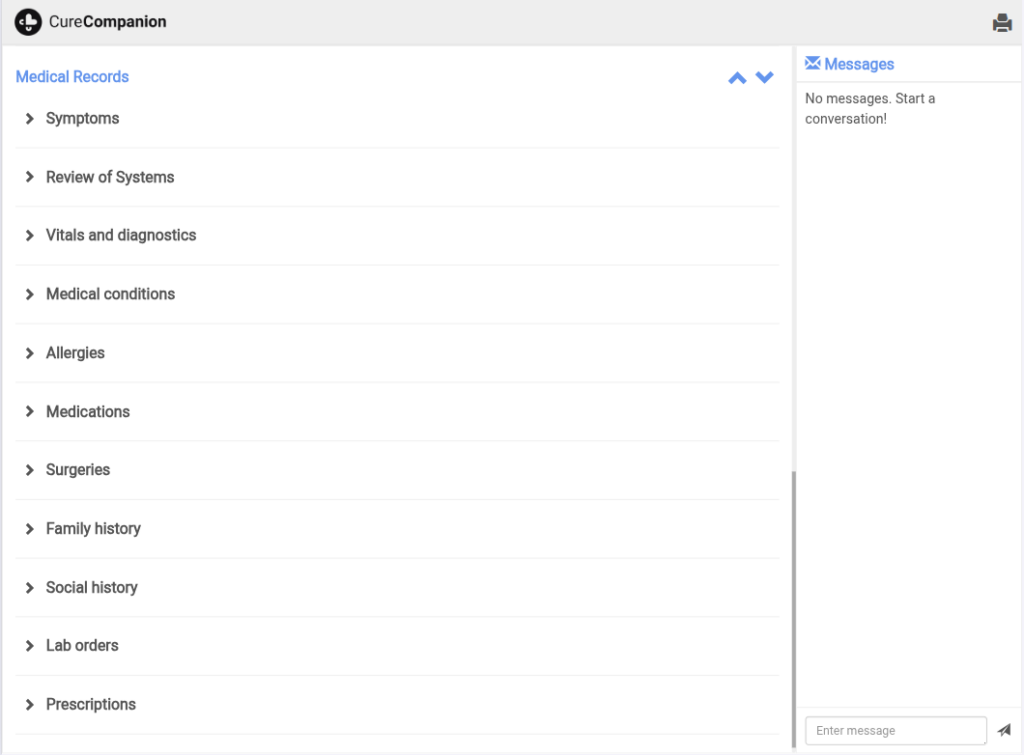Expand the Symptoms section chevron
This screenshot has width=1024, height=755.
(30, 119)
